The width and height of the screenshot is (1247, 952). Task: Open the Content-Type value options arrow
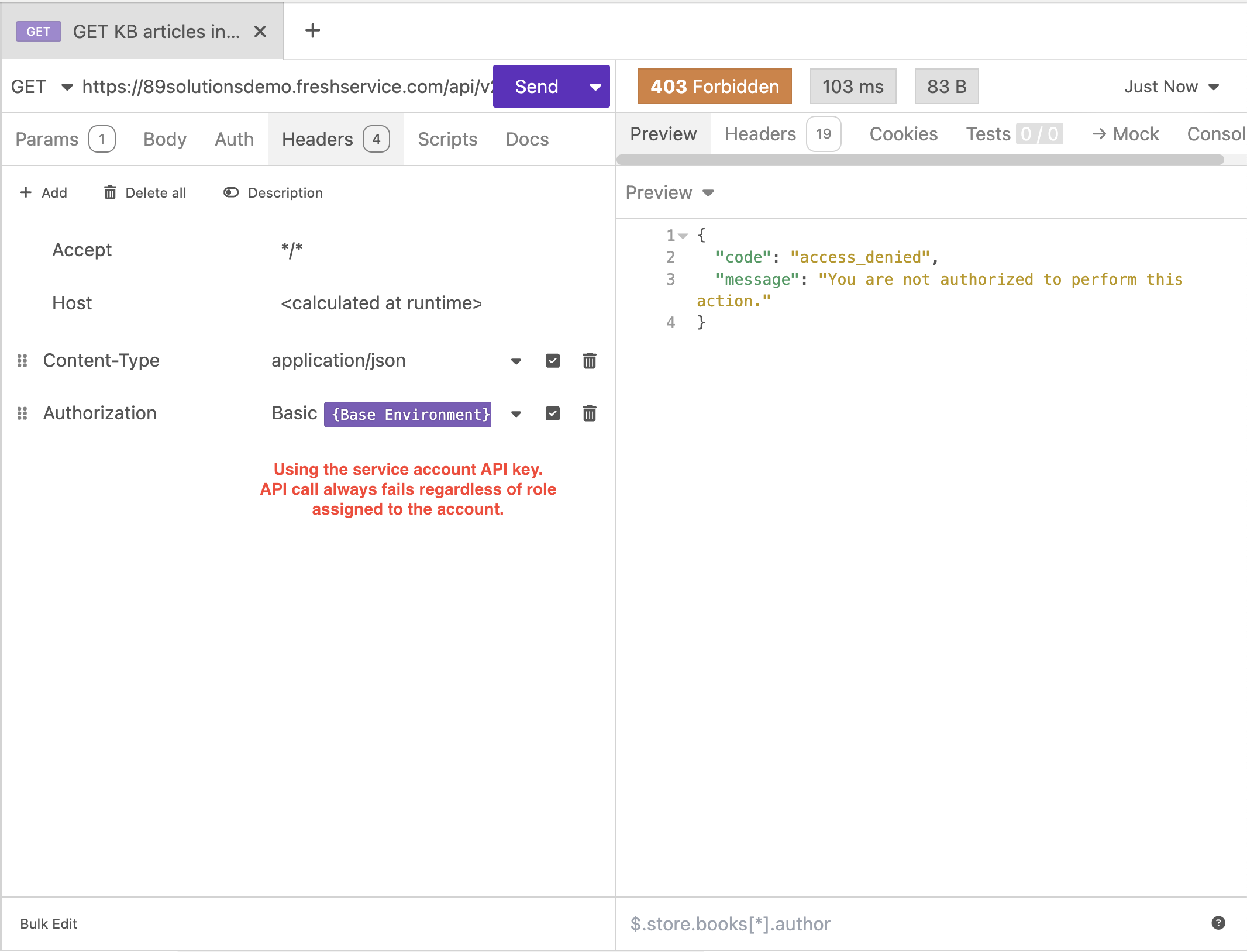tap(516, 361)
